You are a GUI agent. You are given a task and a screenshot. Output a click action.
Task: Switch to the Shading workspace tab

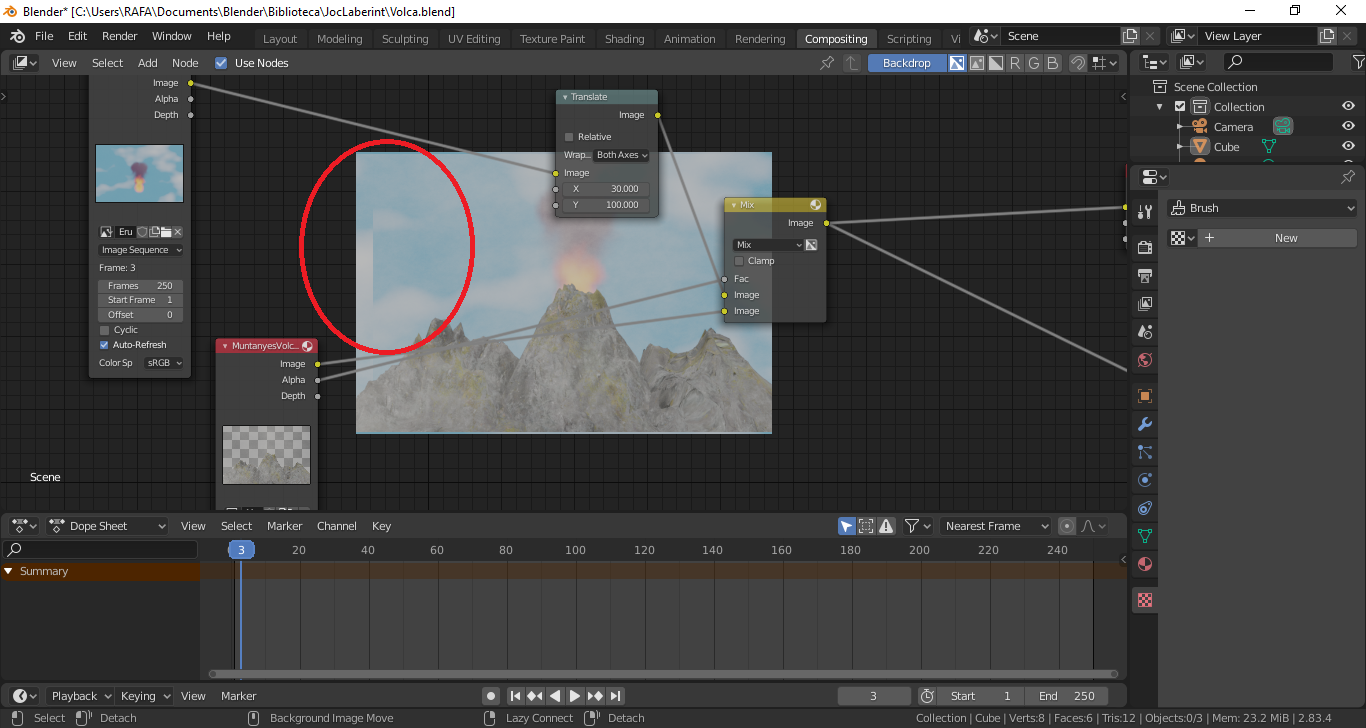624,39
